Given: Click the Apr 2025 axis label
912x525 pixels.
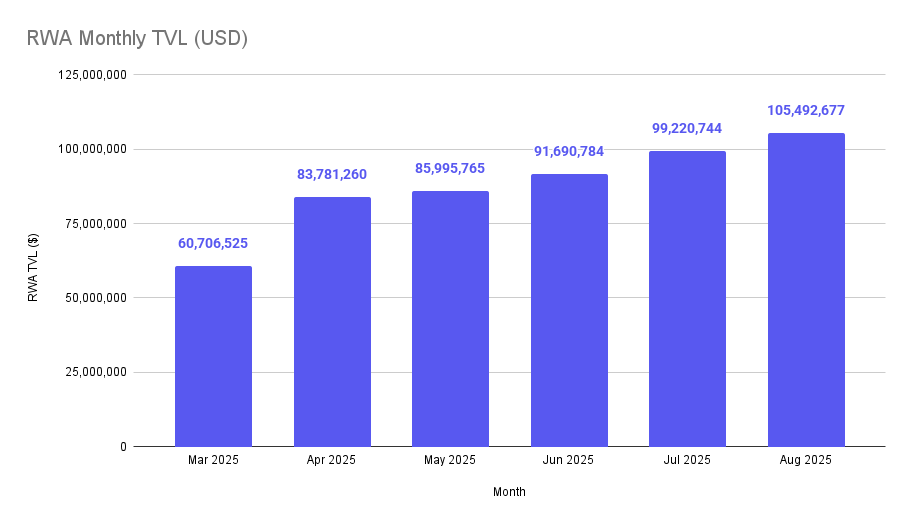Looking at the screenshot, I should tap(331, 460).
